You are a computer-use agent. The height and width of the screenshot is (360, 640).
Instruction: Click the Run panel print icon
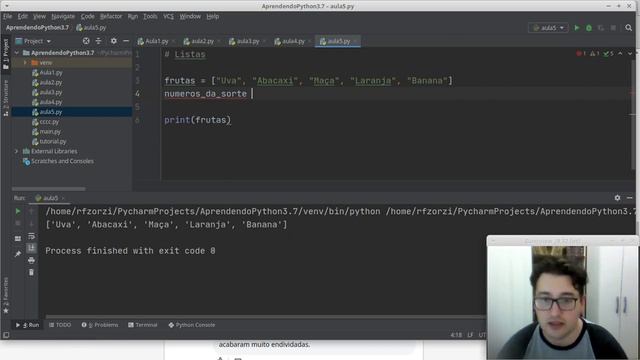[31, 260]
